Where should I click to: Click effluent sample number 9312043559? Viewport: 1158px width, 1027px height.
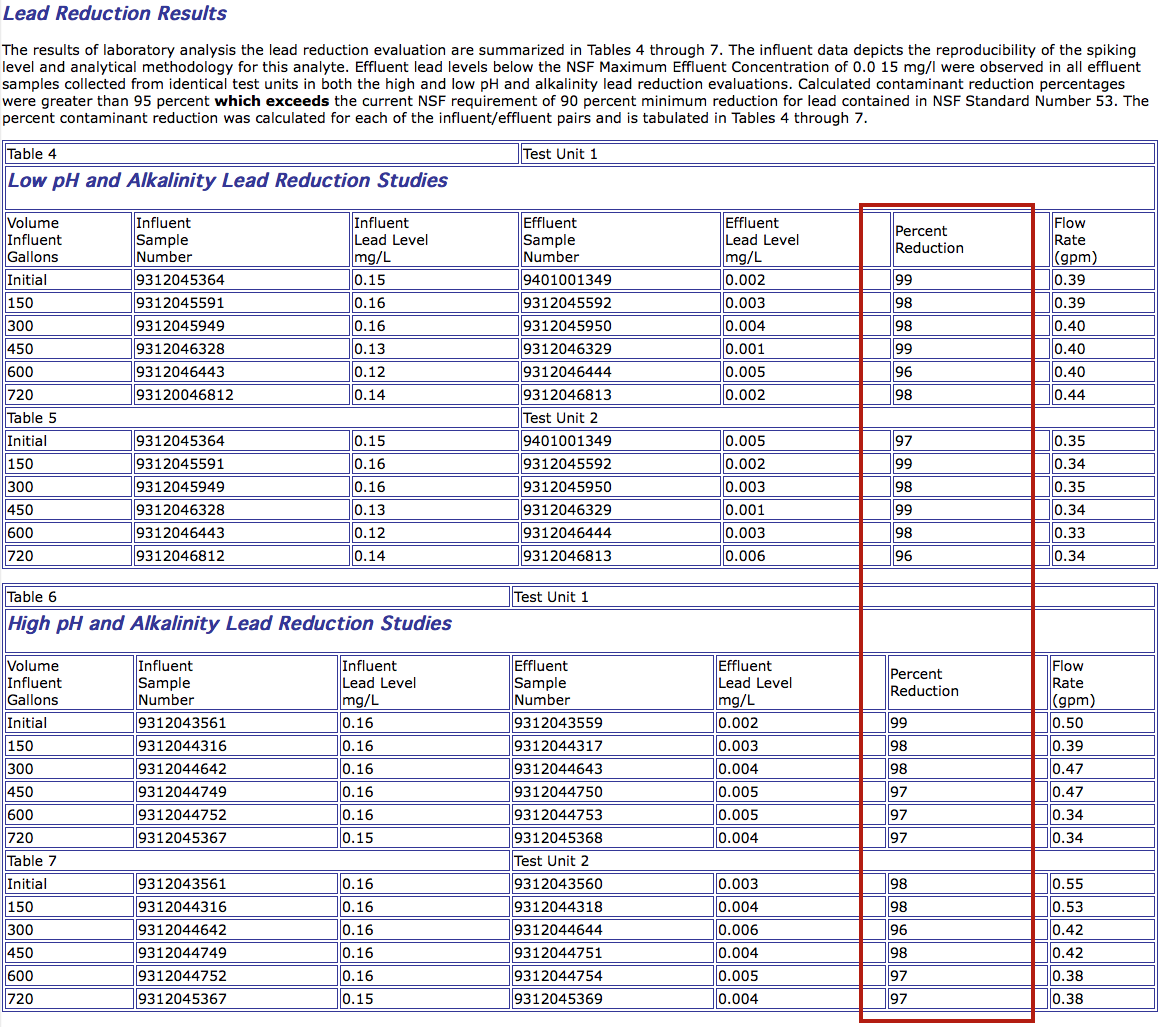tap(558, 723)
